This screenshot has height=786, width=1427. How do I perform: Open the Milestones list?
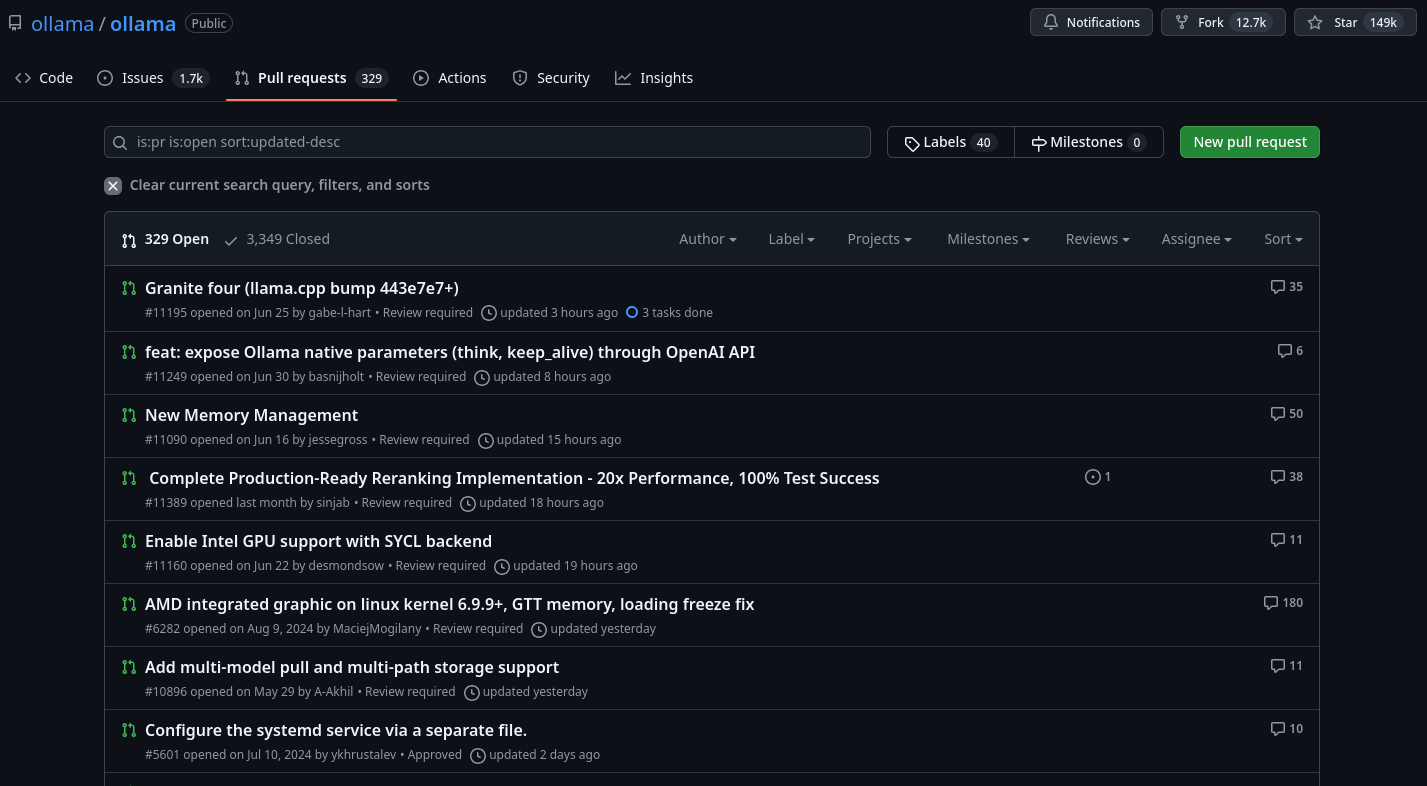click(x=1089, y=142)
